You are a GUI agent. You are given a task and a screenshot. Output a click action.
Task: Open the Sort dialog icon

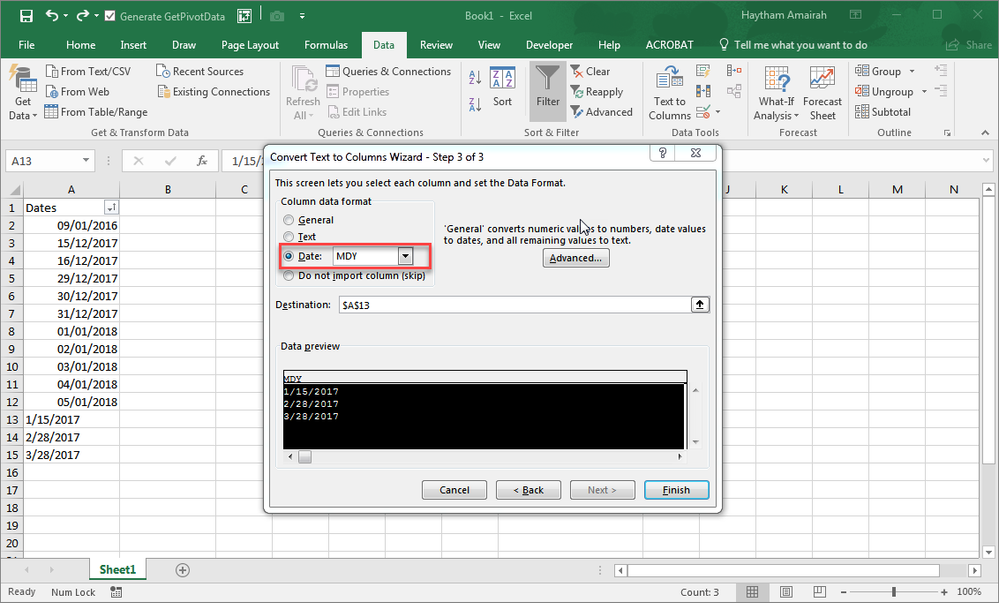click(x=503, y=79)
